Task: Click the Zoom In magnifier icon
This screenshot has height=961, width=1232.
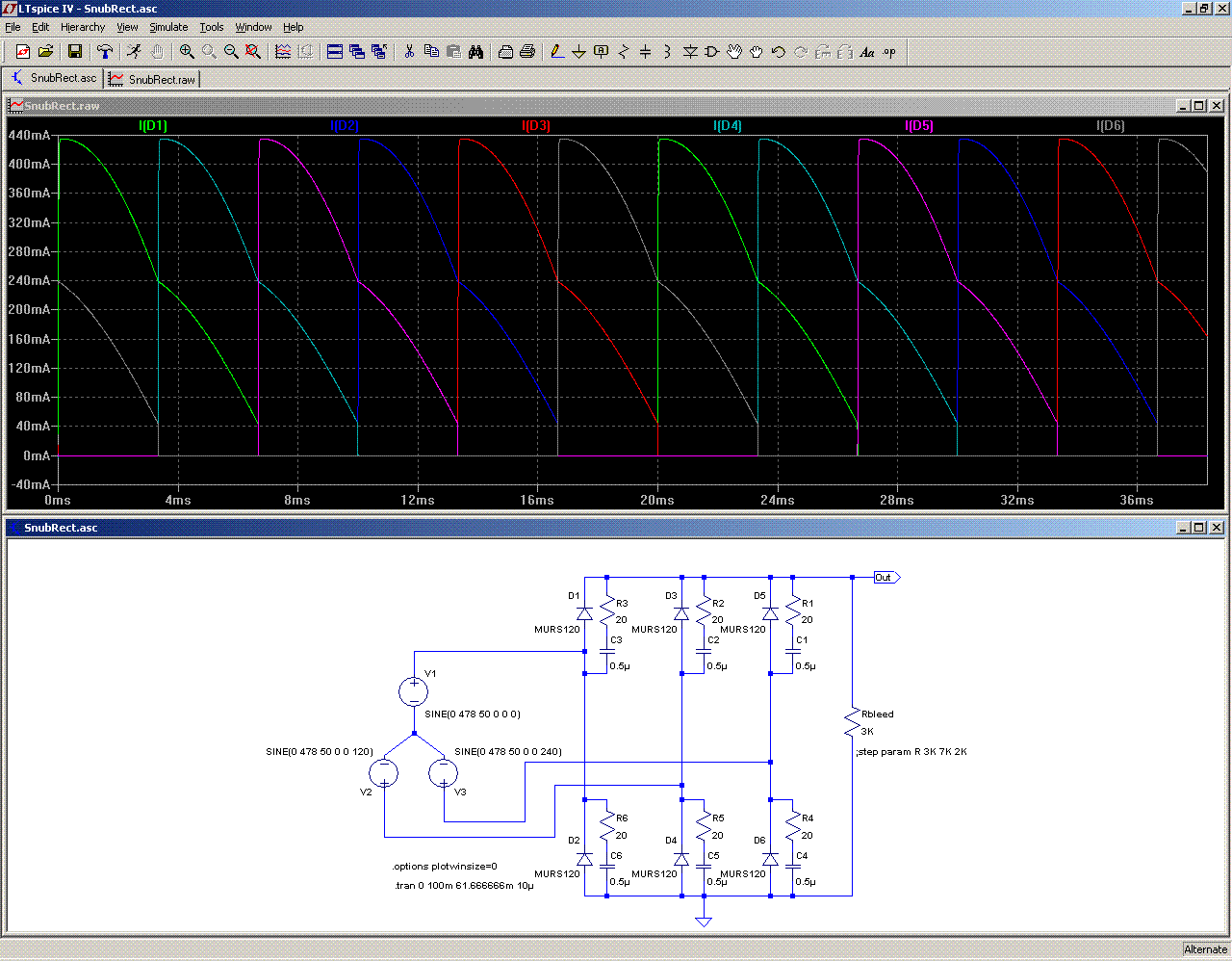Action: (x=187, y=52)
